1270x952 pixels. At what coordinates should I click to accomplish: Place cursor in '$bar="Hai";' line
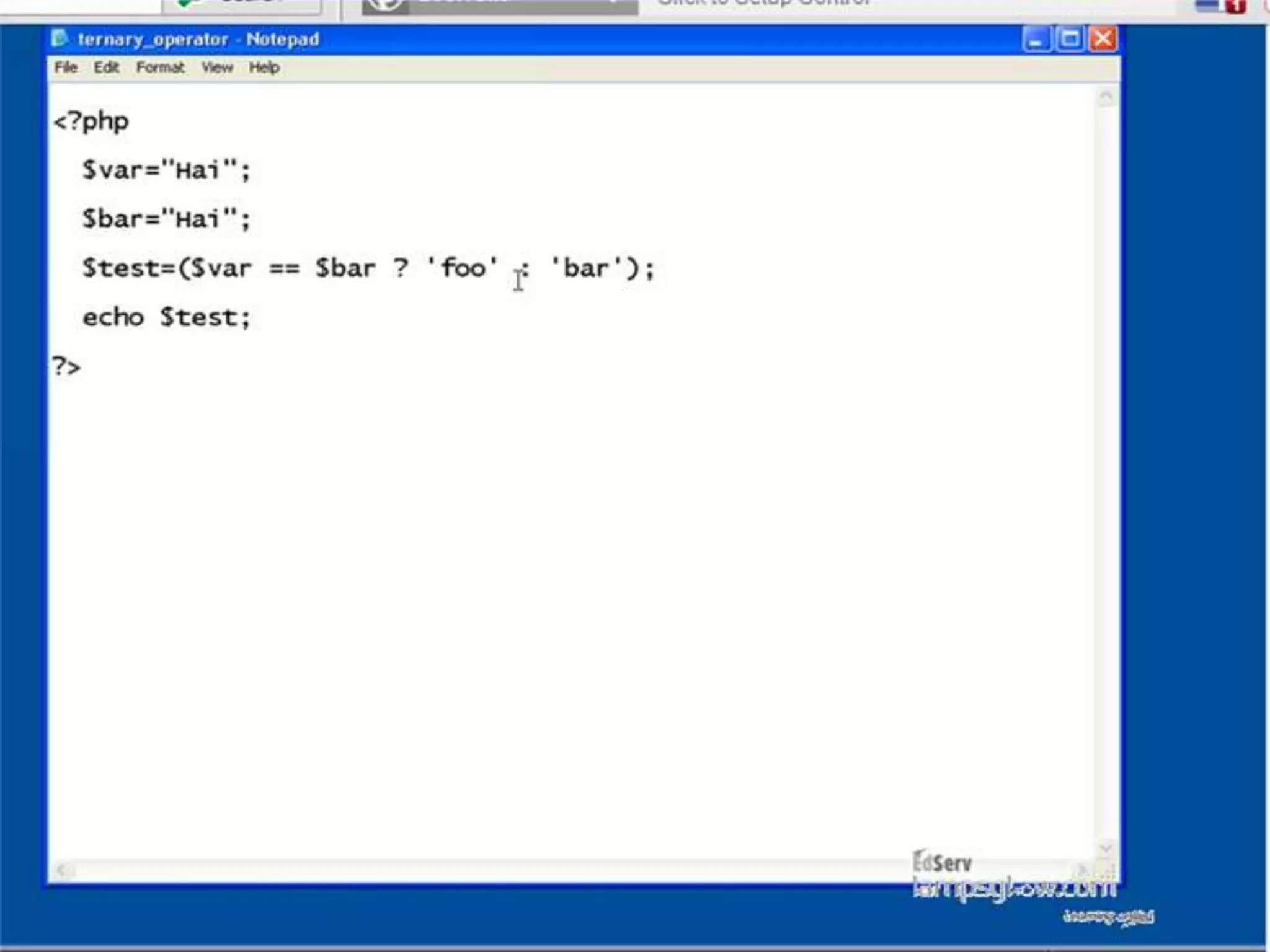[x=166, y=218]
